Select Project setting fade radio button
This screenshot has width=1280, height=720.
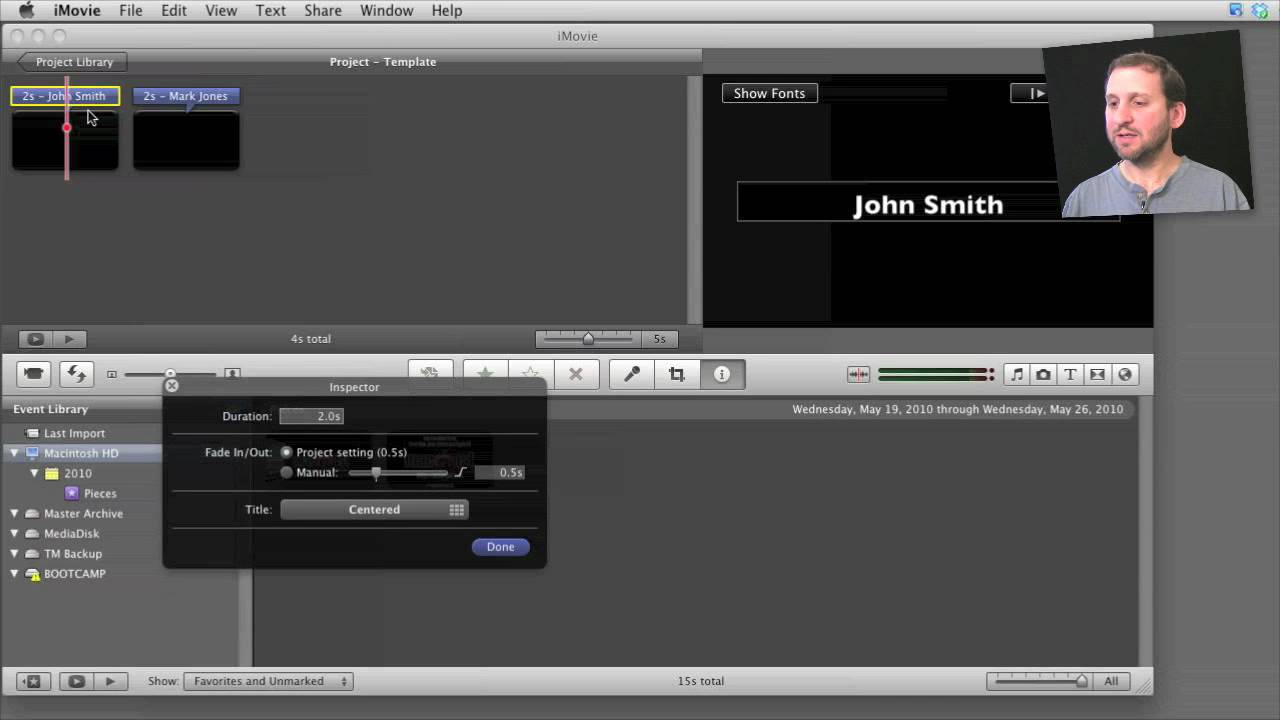point(286,452)
